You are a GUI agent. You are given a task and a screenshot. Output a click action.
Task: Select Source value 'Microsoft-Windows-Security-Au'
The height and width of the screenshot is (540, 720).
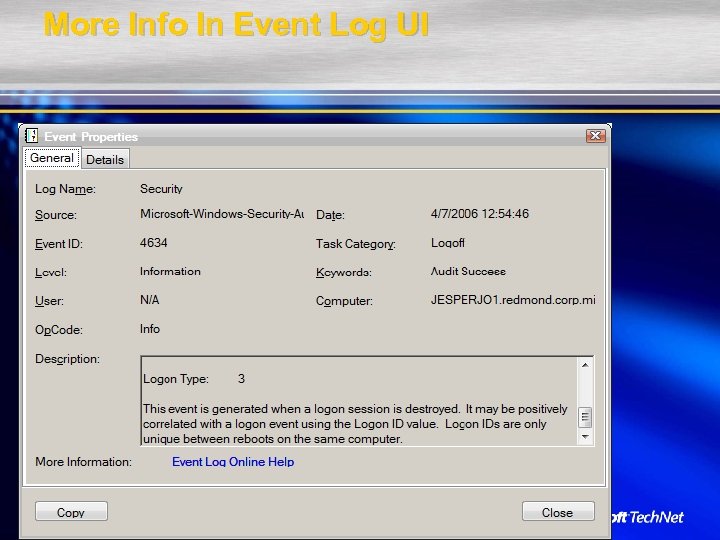[x=222, y=214]
